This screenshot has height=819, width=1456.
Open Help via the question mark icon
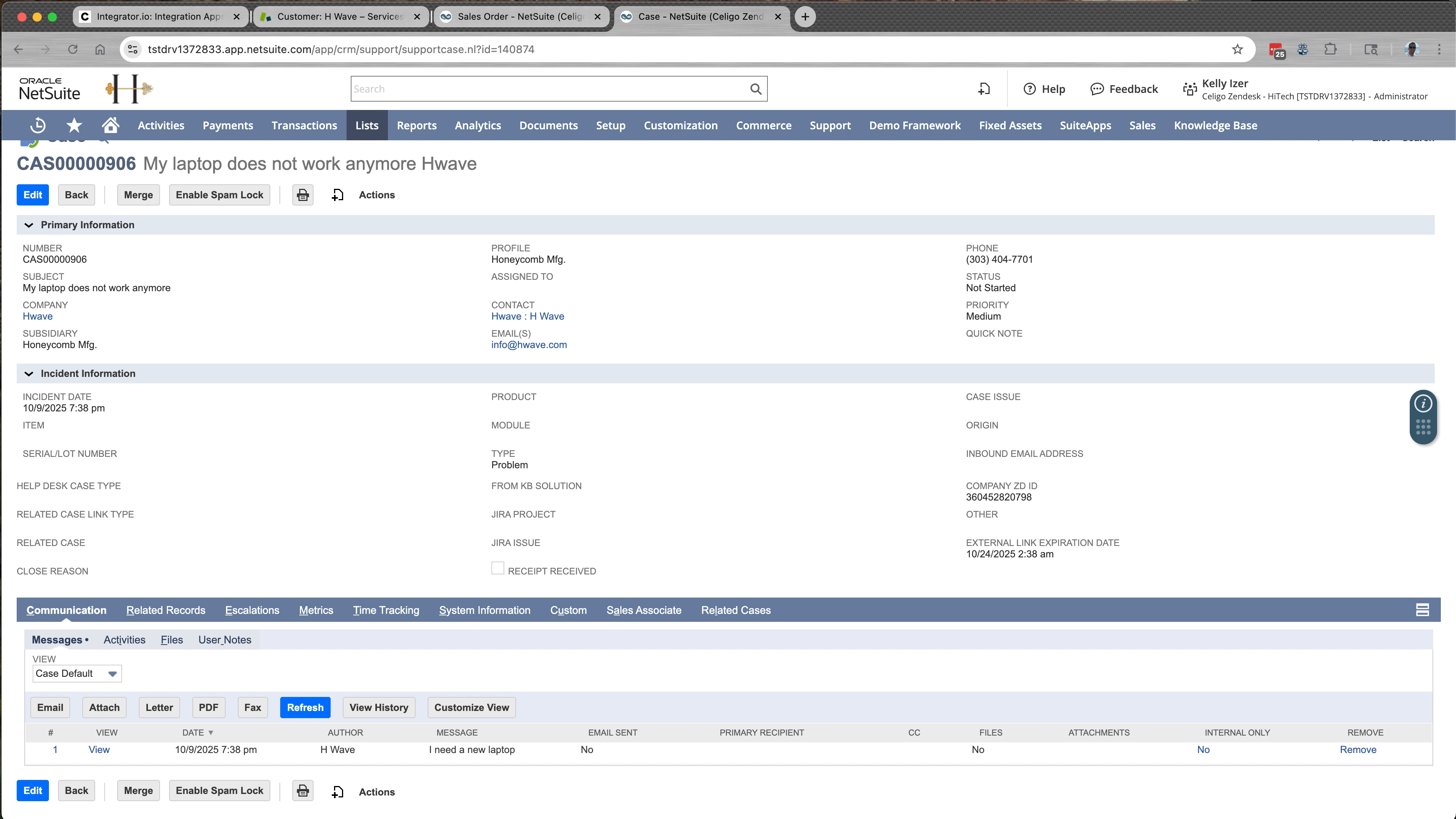pos(1030,89)
